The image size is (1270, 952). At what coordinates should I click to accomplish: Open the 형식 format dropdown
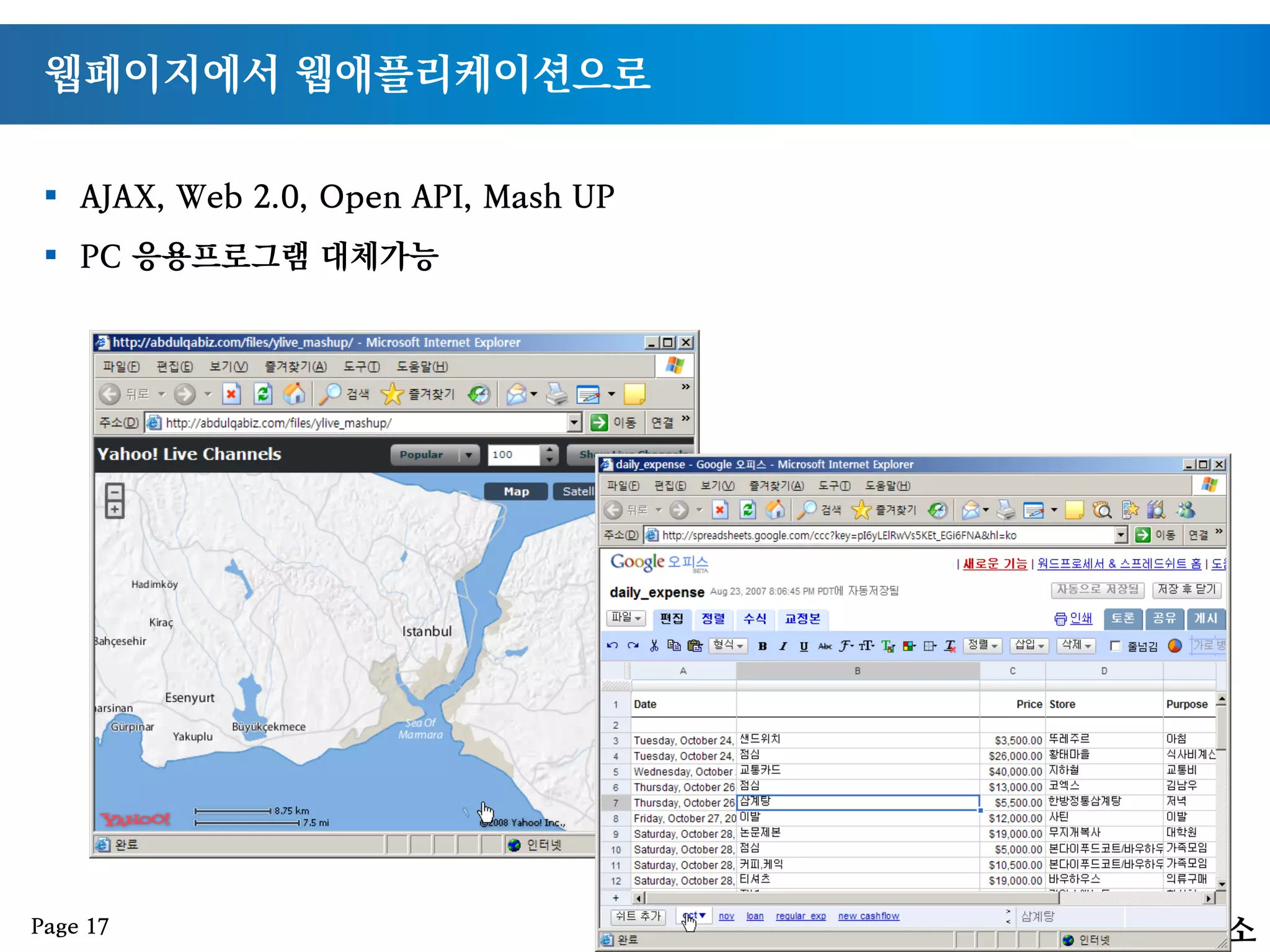[728, 646]
